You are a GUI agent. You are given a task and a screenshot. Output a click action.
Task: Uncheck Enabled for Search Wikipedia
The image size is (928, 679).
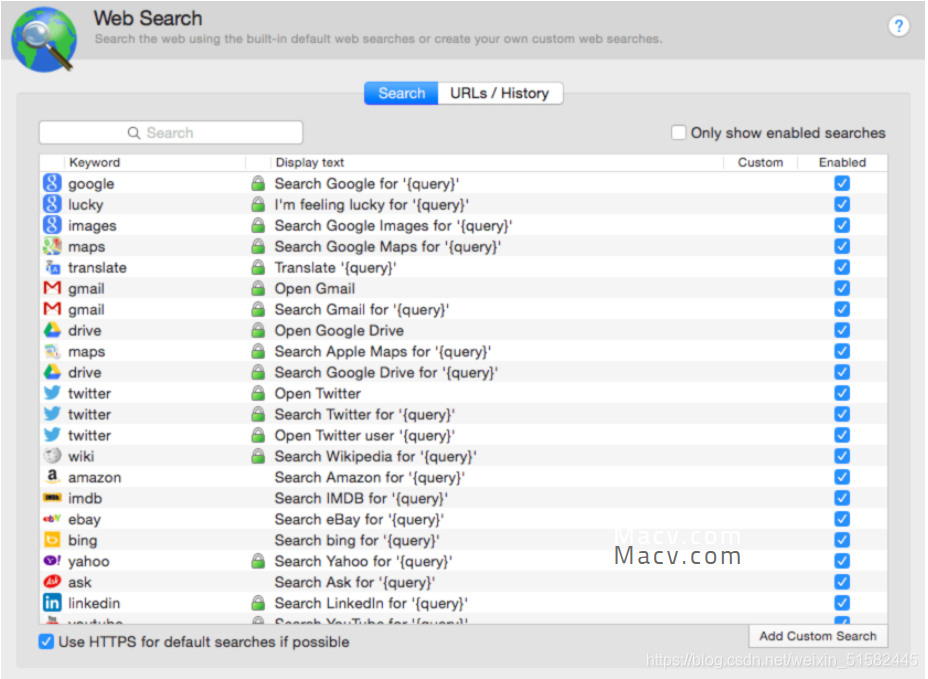(x=842, y=456)
